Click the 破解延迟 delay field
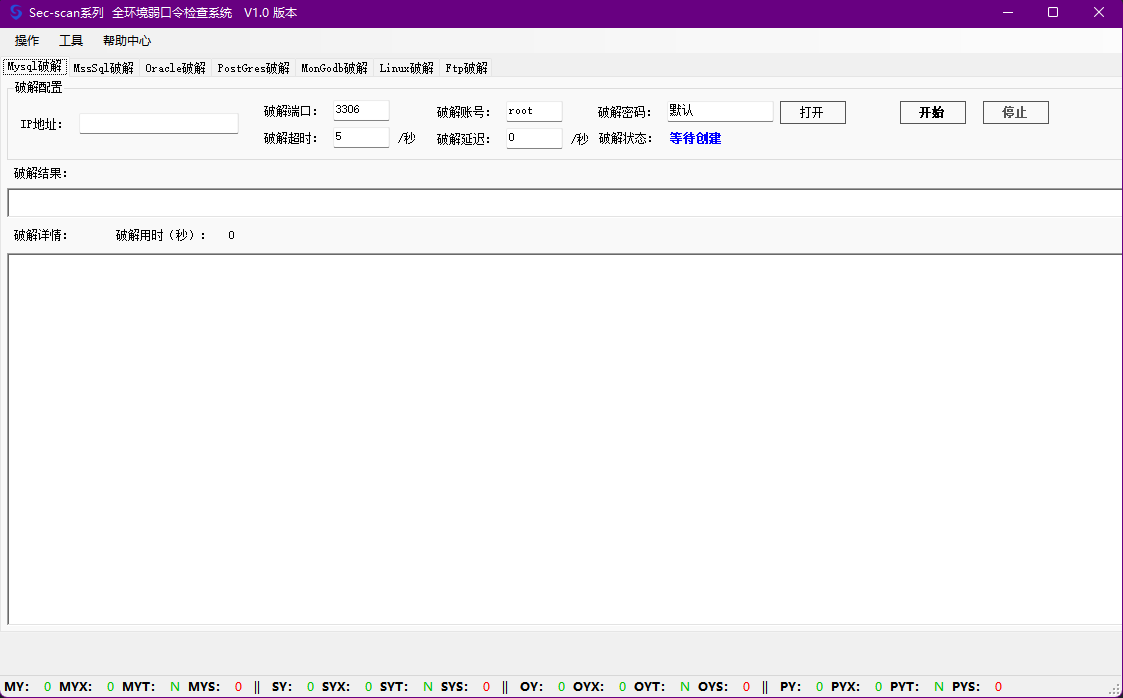This screenshot has height=698, width=1123. coord(534,138)
